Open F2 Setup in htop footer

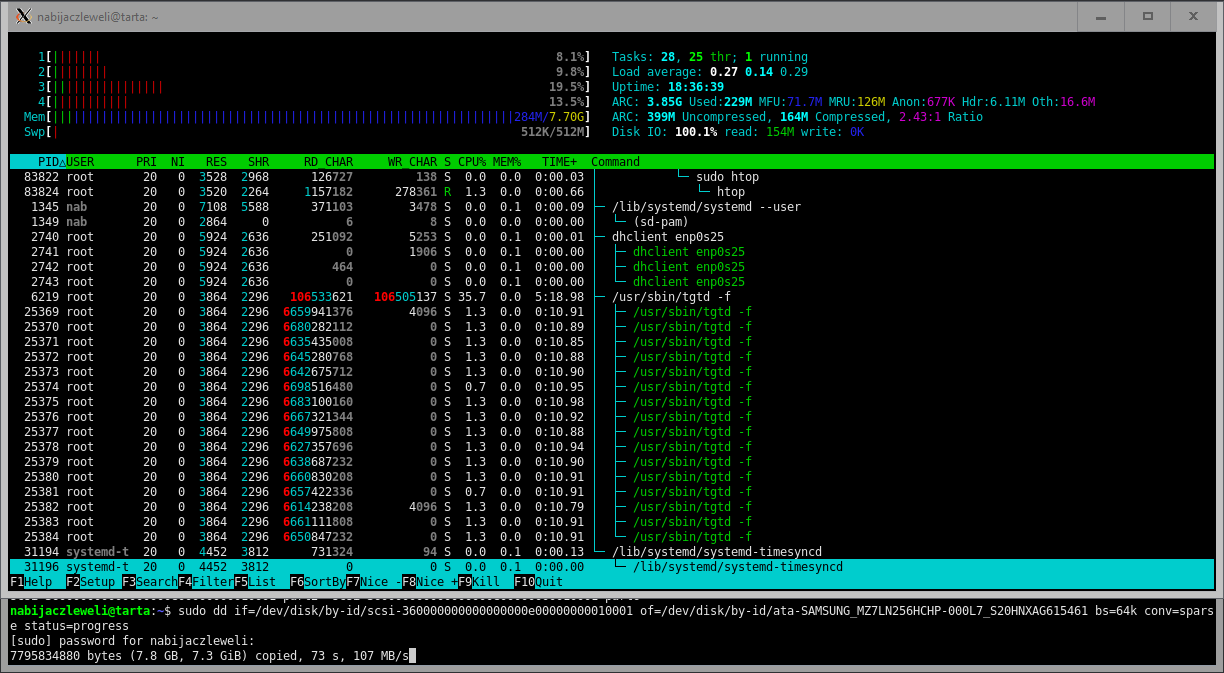(94, 582)
